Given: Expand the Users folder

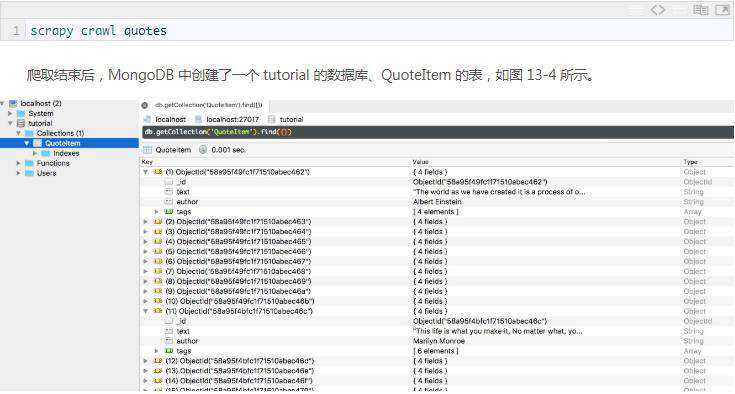Looking at the screenshot, I should click(x=18, y=173).
